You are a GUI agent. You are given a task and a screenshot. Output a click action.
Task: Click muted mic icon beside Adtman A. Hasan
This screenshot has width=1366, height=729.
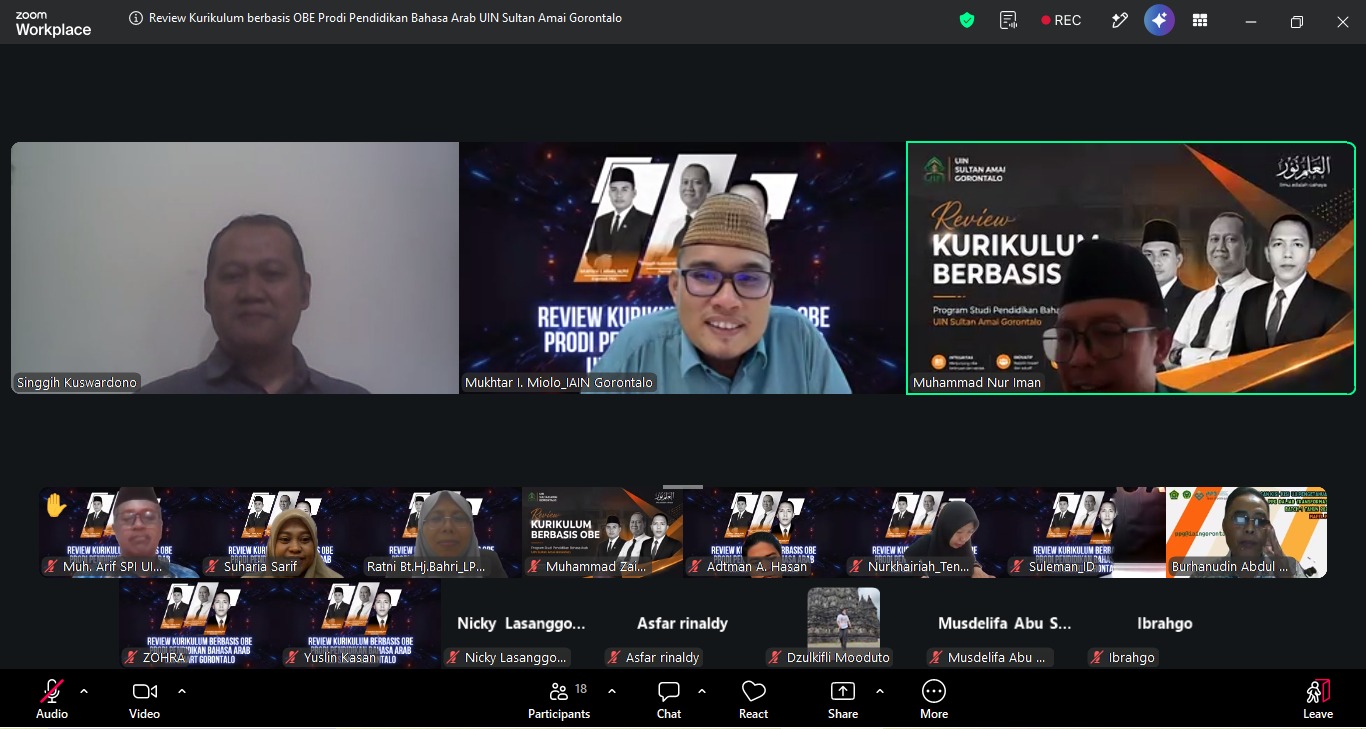pyautogui.click(x=696, y=567)
